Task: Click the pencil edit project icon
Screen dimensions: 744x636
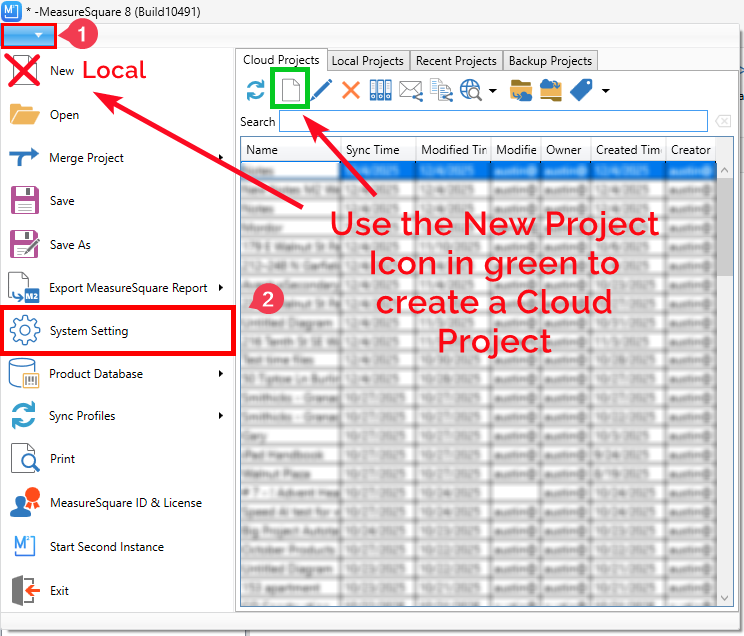Action: [x=321, y=90]
